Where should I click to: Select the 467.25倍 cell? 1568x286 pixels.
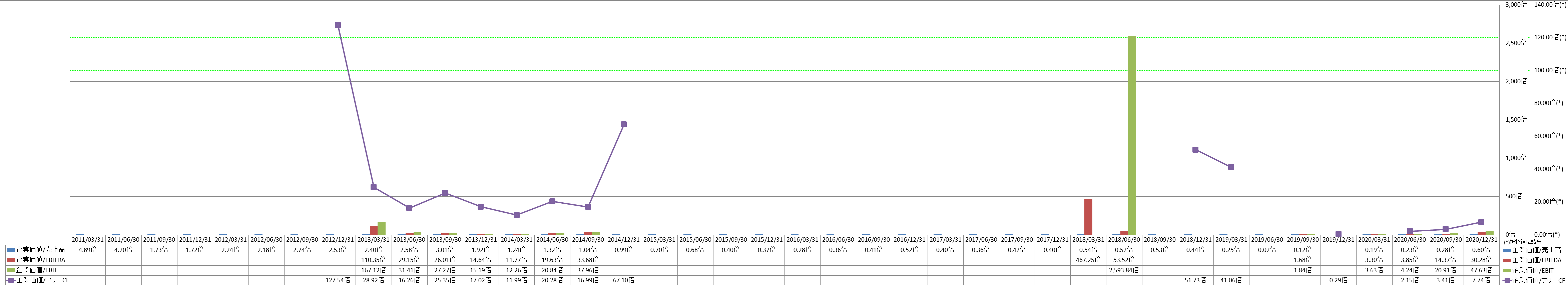coord(1088,260)
